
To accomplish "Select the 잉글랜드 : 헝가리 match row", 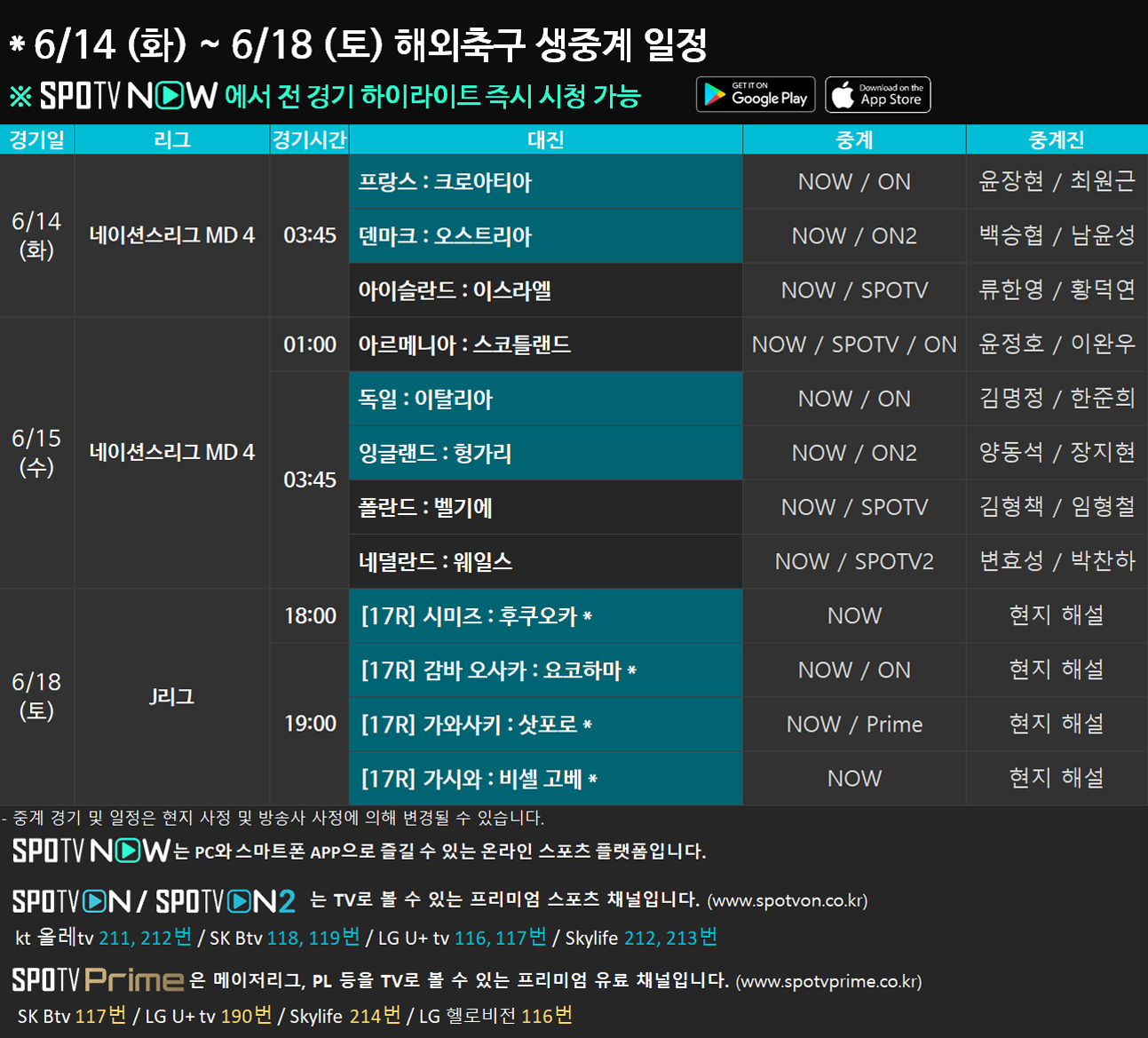I will (x=546, y=453).
